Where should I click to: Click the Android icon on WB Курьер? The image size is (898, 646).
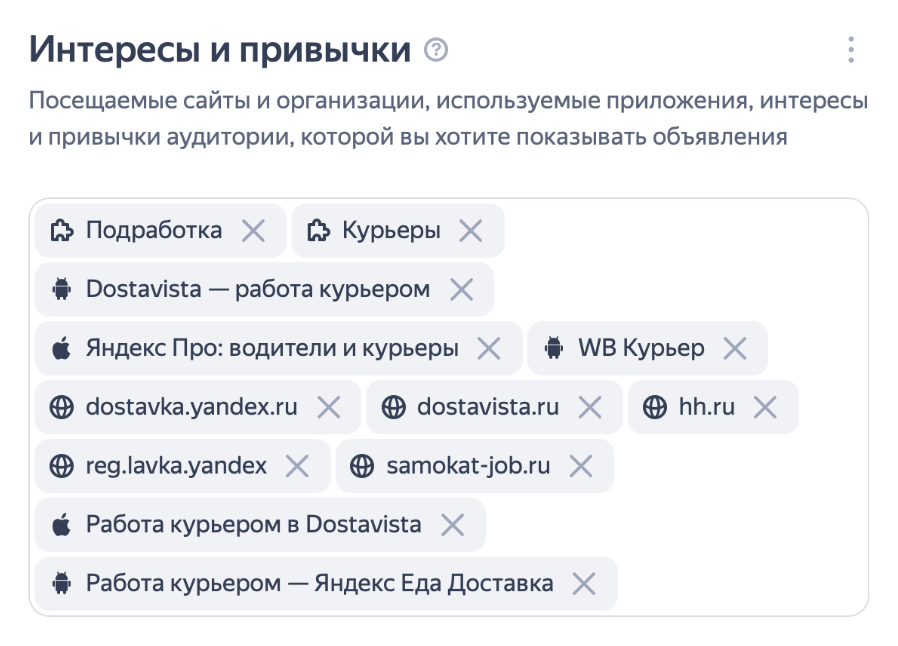coord(553,348)
